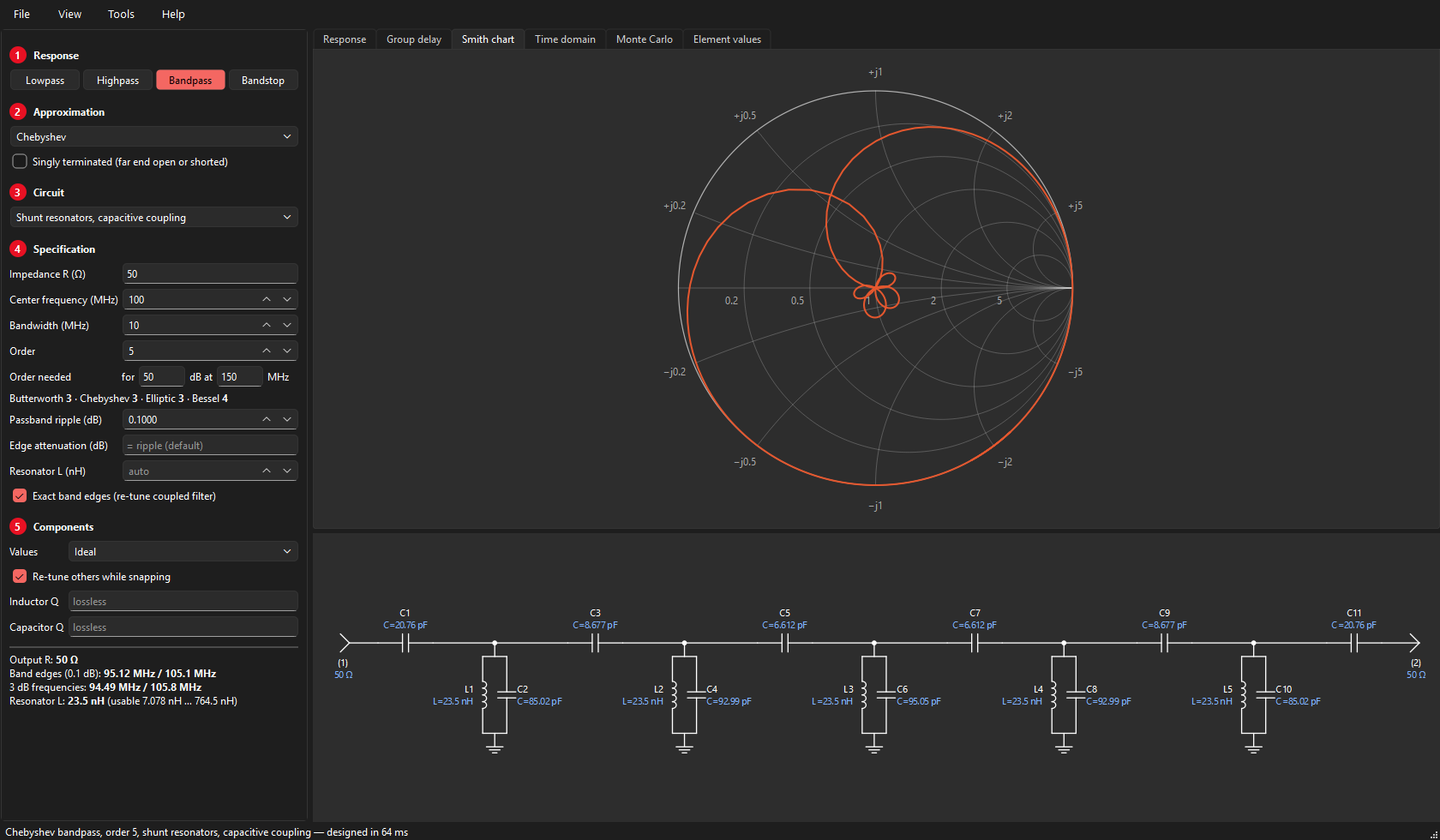Decrease Center frequency with down arrow
The image size is (1440, 840).
coord(287,299)
